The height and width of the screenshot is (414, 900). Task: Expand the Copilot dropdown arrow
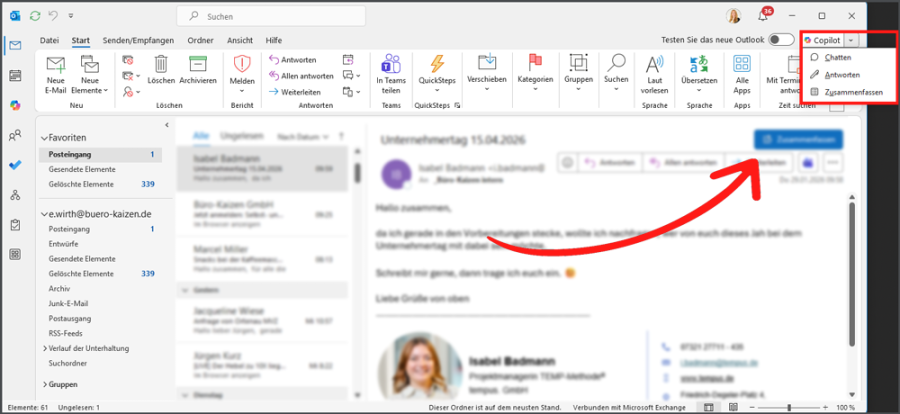[x=852, y=40]
